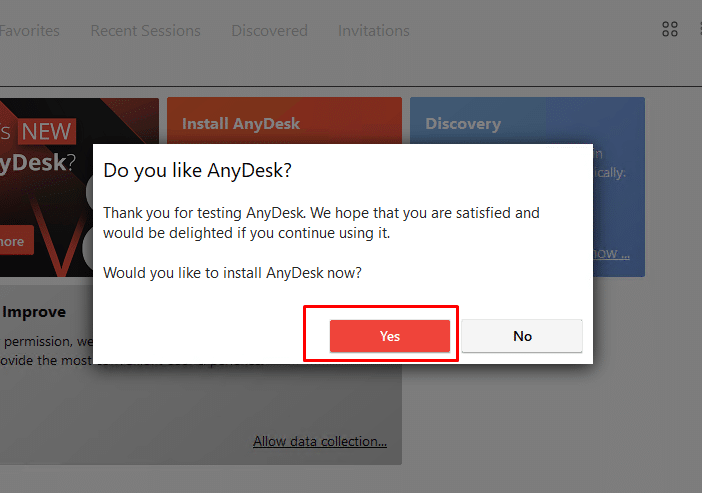
Task: Select the Discovered tab
Action: click(270, 30)
